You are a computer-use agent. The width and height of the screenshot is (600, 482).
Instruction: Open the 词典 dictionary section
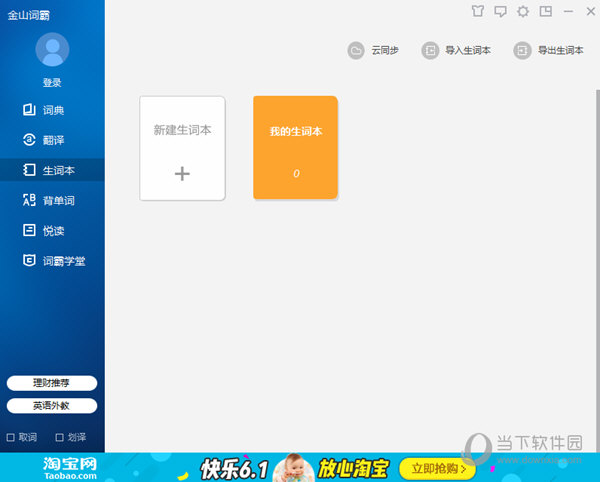(52, 110)
